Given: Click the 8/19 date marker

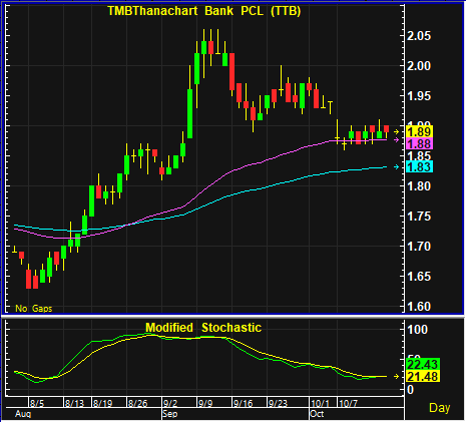Looking at the screenshot, I should click(102, 404).
